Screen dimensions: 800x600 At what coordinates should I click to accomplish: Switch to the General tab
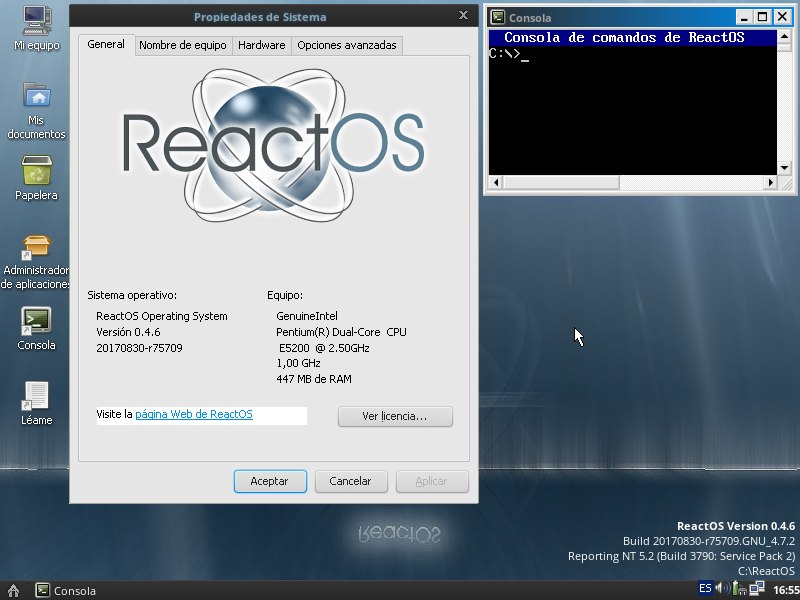point(106,44)
